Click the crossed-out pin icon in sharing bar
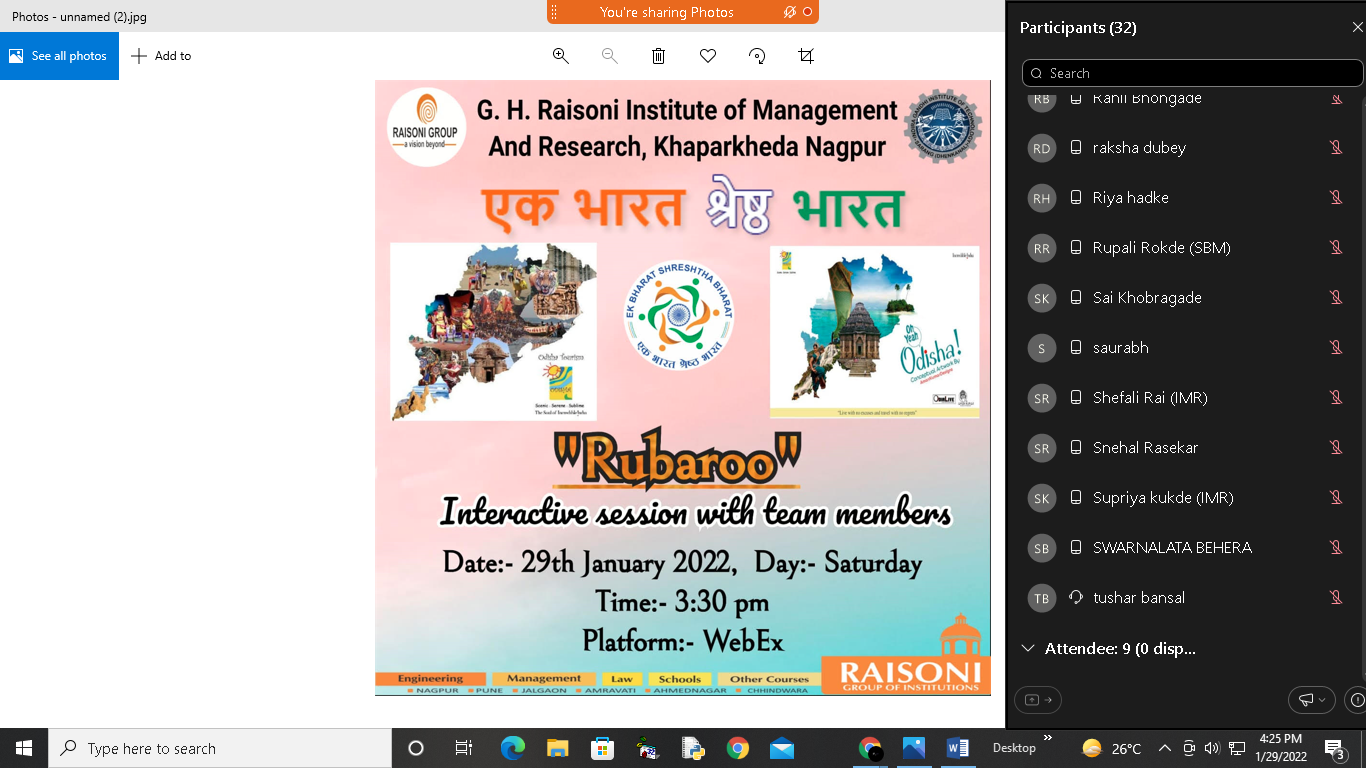The height and width of the screenshot is (768, 1366). 790,12
